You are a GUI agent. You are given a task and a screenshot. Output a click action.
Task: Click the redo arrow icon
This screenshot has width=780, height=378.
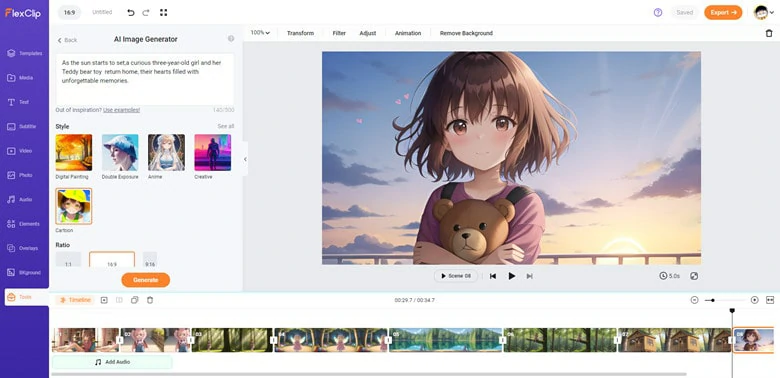pos(146,12)
